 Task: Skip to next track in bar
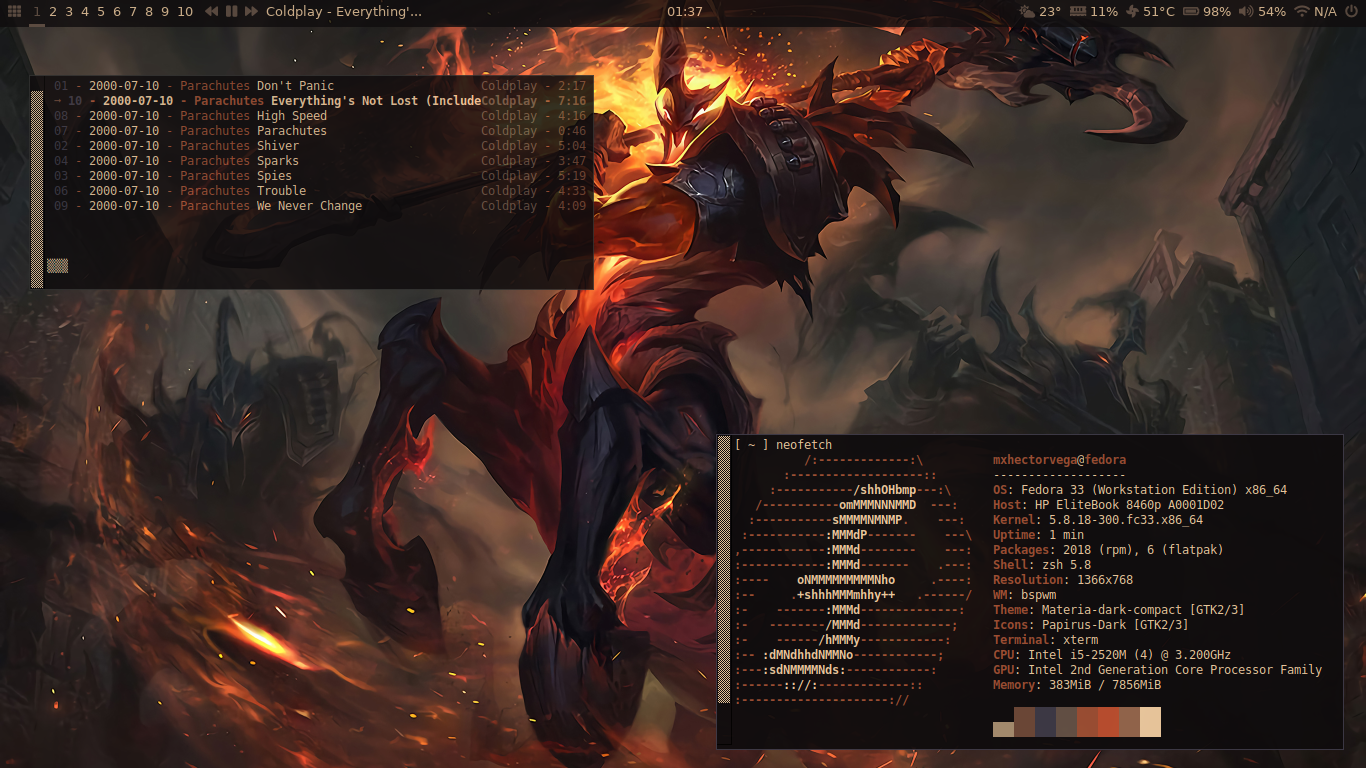(251, 12)
